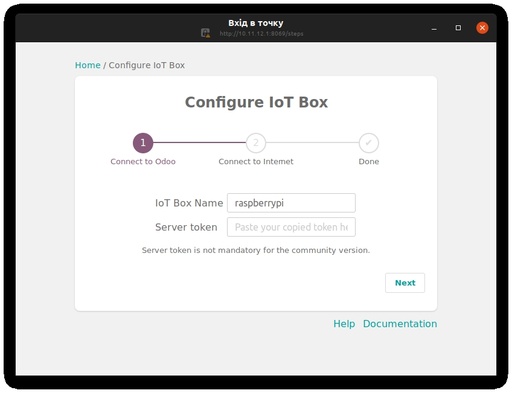Viewport: 512px width, 393px height.
Task: Click the page security icon beside the URL
Action: (x=206, y=33)
